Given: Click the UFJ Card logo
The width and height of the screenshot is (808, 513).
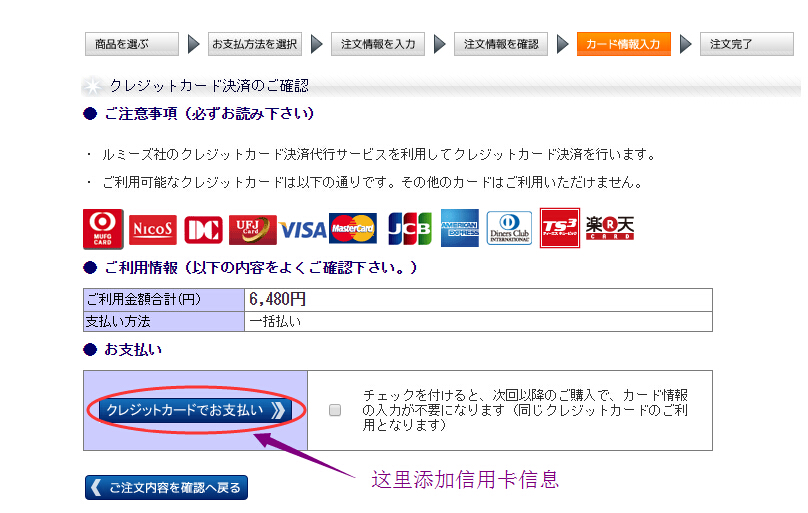Looking at the screenshot, I should click(x=252, y=230).
